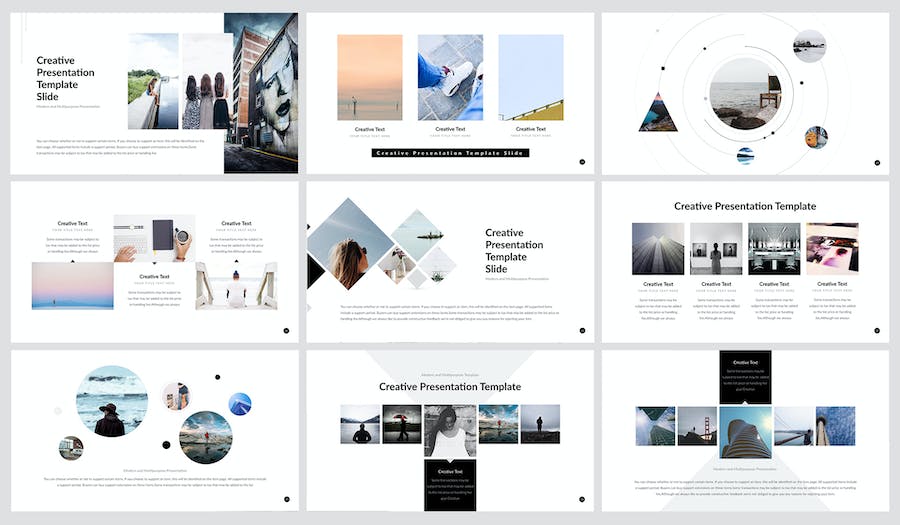Pick the small circular interior room photo
This screenshot has height=525, width=900.
pos(71,448)
